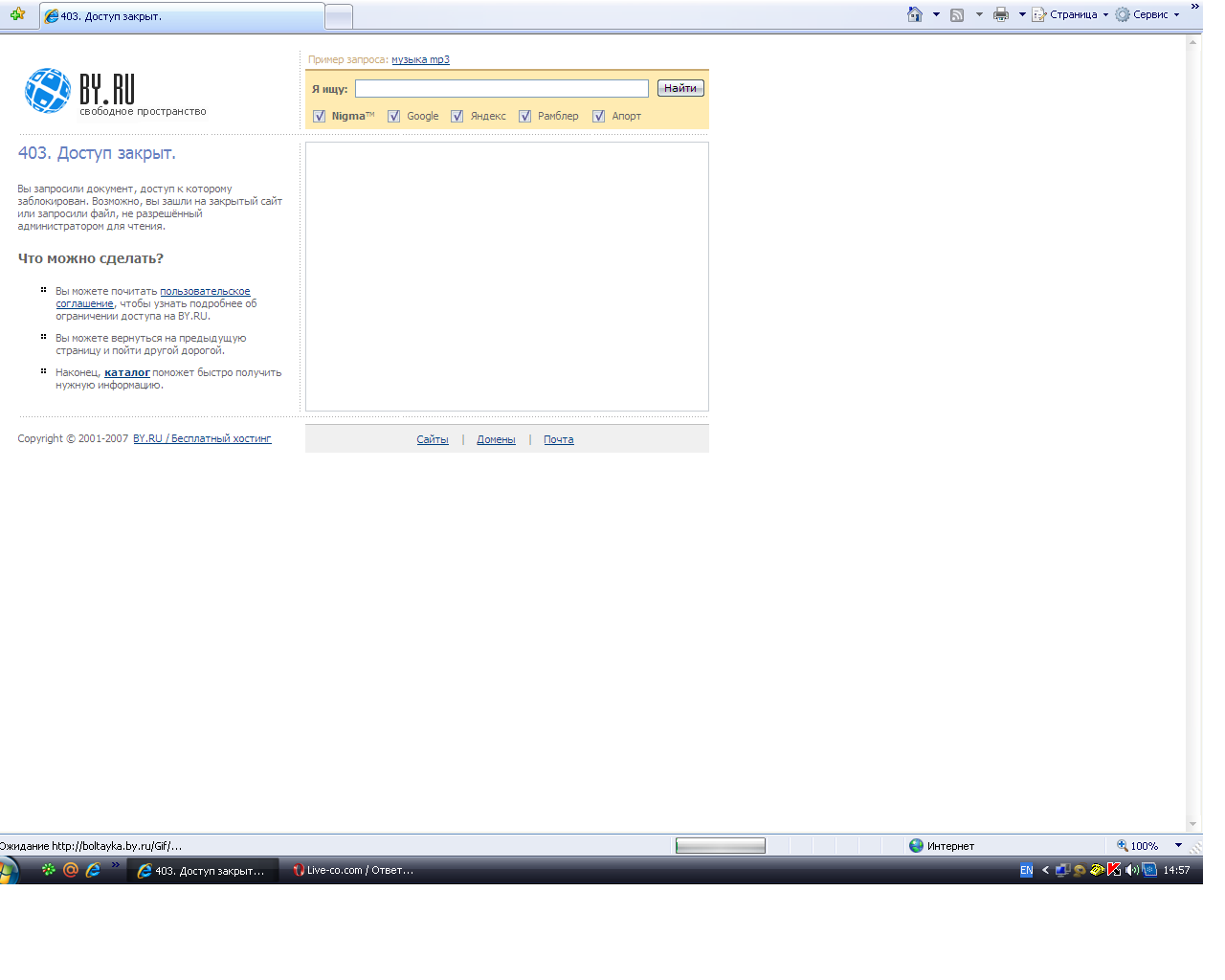Disable the Яндекс checkbox

[x=457, y=117]
